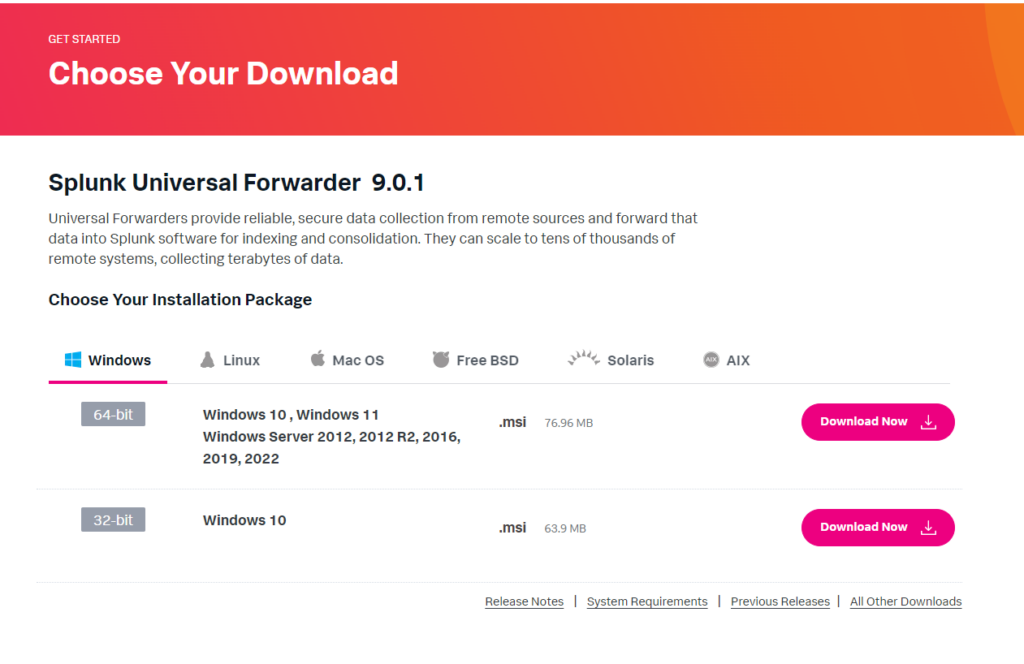The height and width of the screenshot is (664, 1024).
Task: Click the Free BSD daemon icon
Action: (x=441, y=359)
